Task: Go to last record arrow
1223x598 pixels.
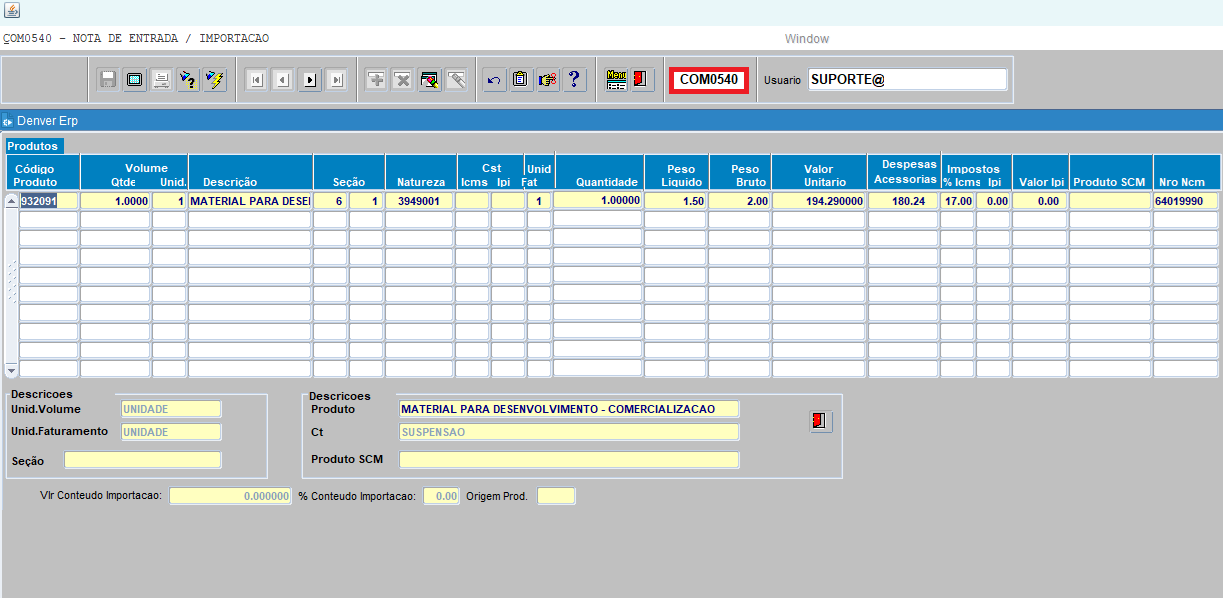Action: (x=337, y=80)
